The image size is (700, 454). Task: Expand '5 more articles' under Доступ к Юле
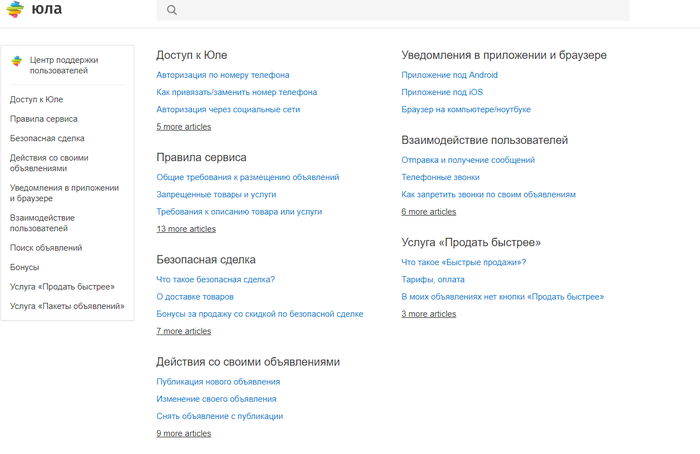(x=183, y=127)
